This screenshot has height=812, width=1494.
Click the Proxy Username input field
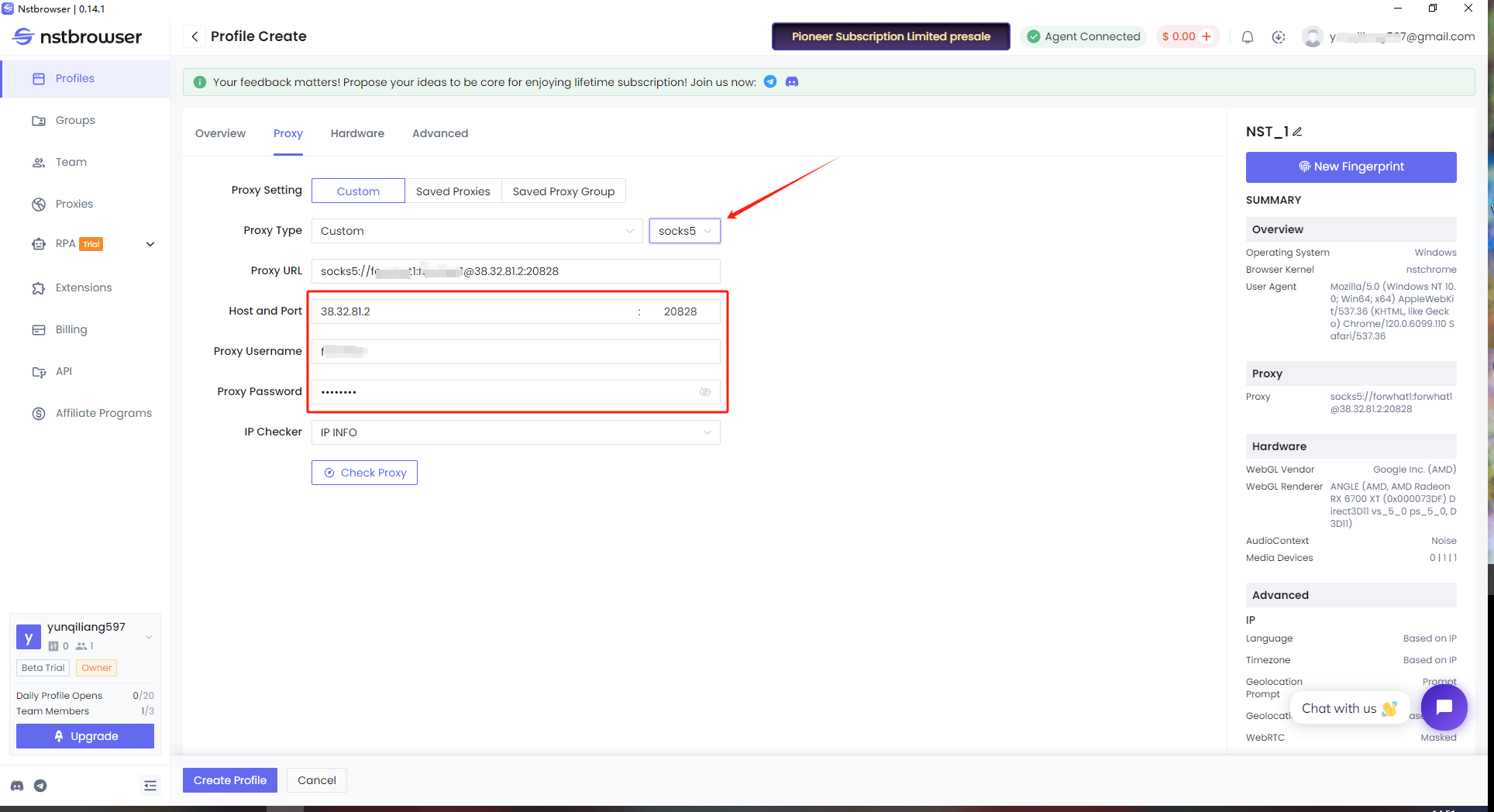[x=515, y=352]
